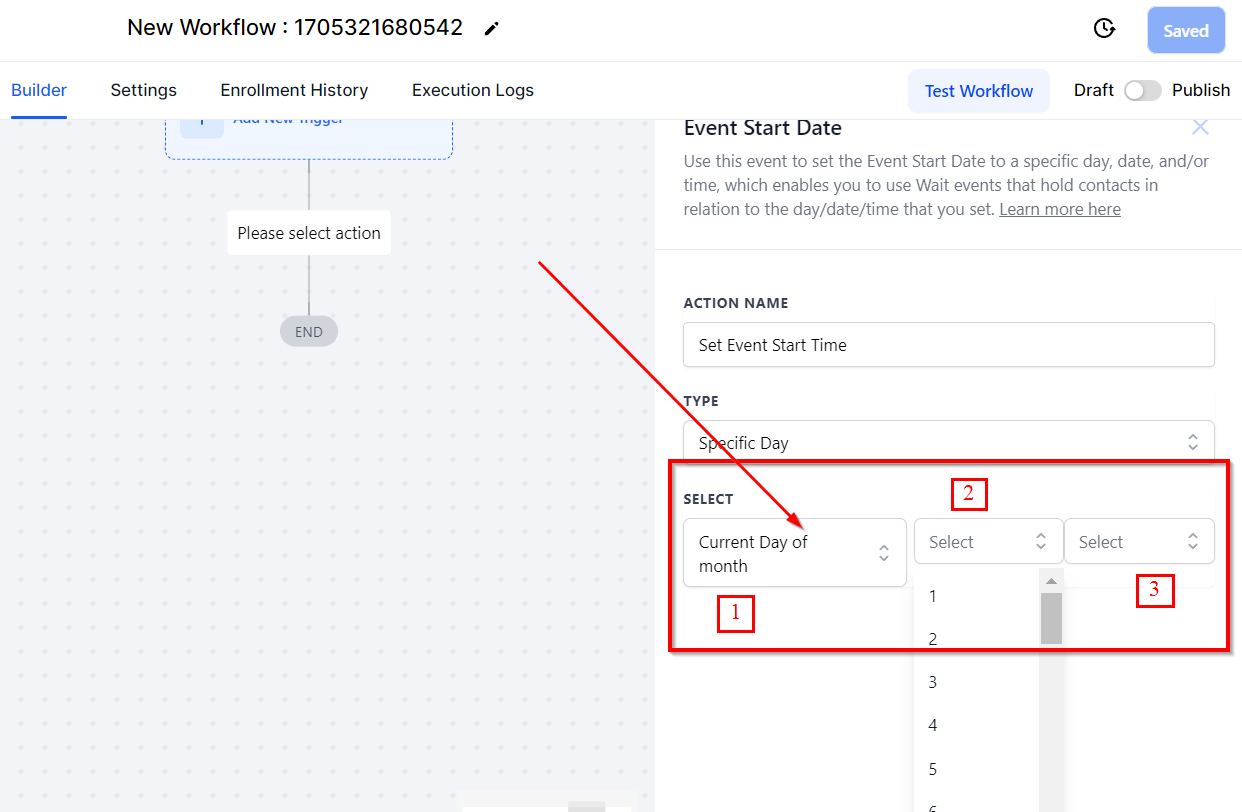Click the Please select action node
This screenshot has height=812, width=1242.
[309, 233]
